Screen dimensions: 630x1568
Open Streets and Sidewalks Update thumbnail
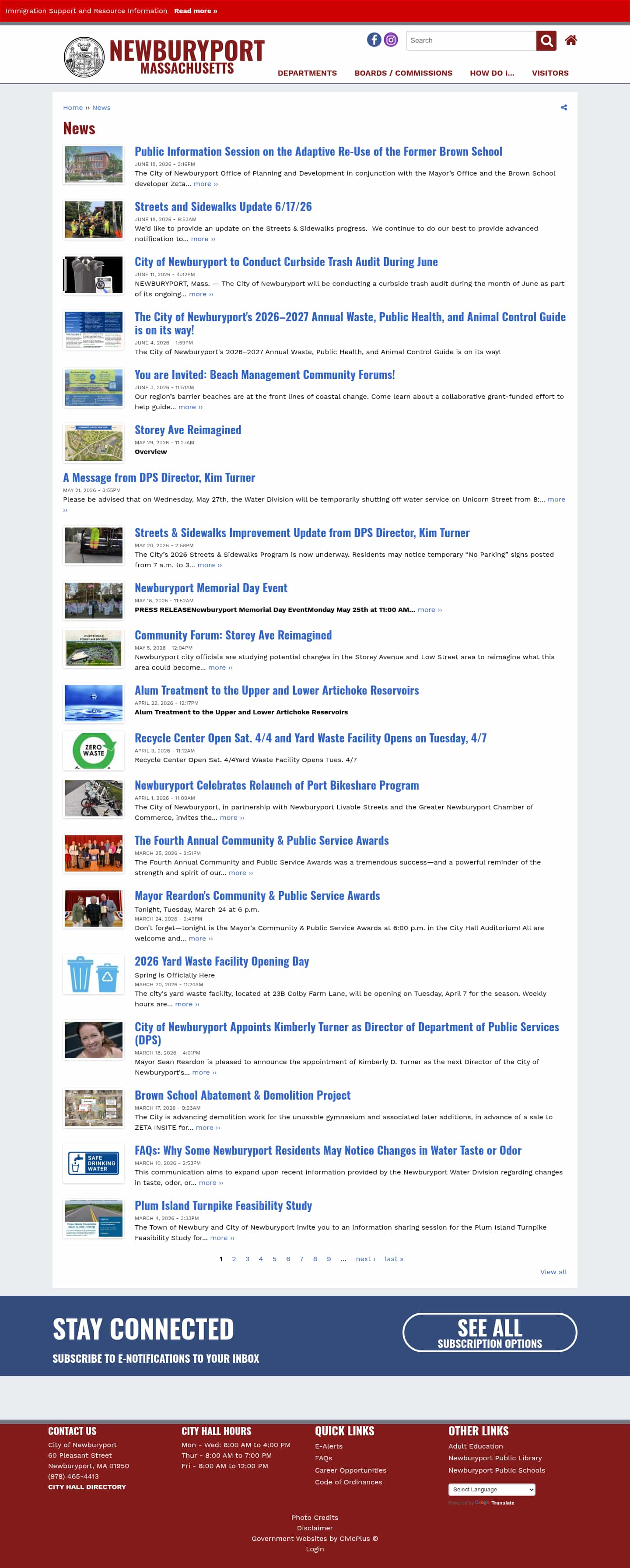[94, 220]
